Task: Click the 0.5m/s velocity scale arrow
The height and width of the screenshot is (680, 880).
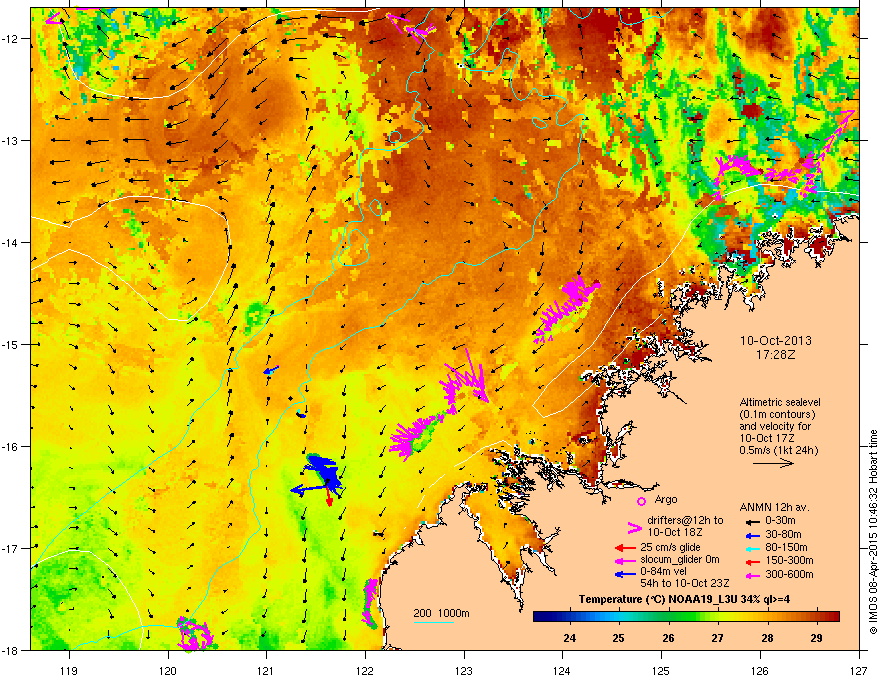Action: click(773, 463)
